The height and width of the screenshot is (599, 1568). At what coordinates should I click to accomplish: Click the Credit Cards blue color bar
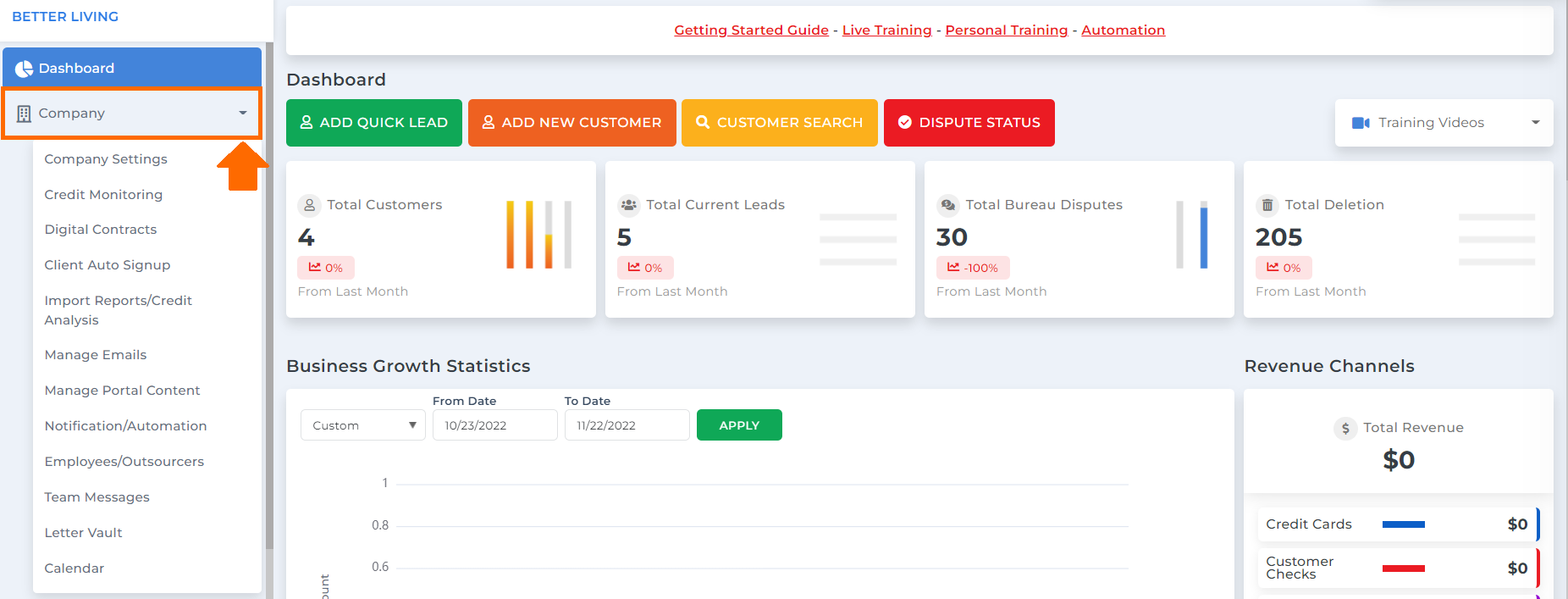[1403, 524]
